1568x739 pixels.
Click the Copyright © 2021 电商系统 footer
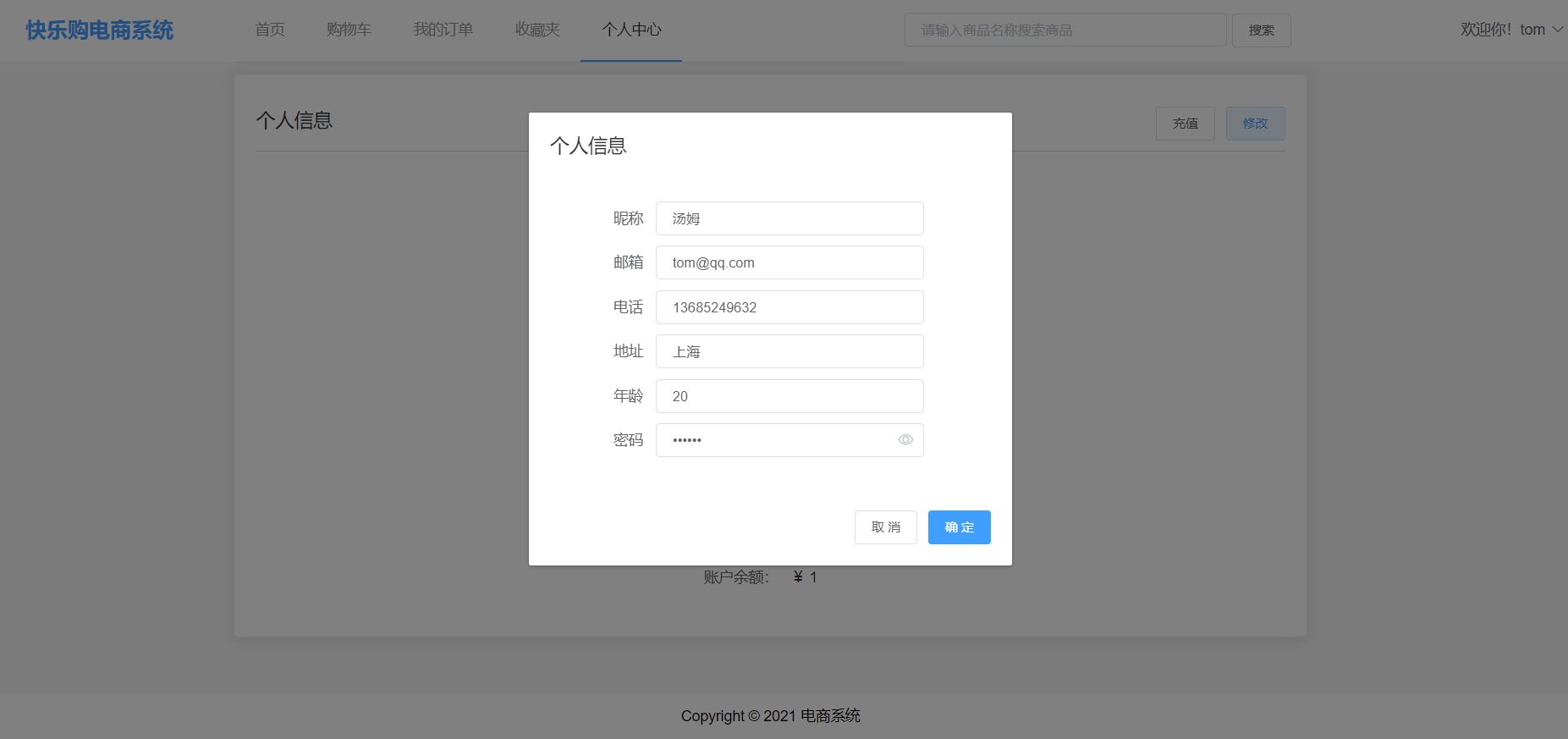(x=770, y=716)
